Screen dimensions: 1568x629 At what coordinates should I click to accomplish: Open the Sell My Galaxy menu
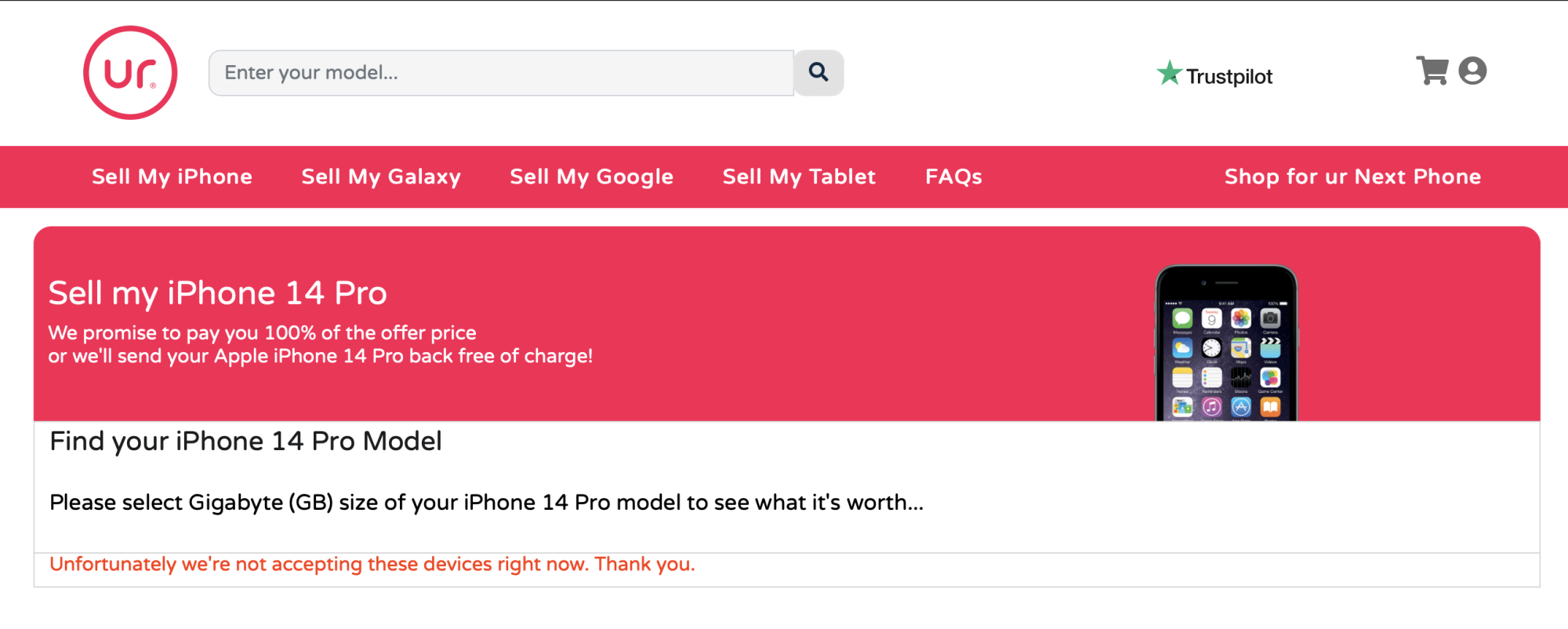(x=381, y=176)
